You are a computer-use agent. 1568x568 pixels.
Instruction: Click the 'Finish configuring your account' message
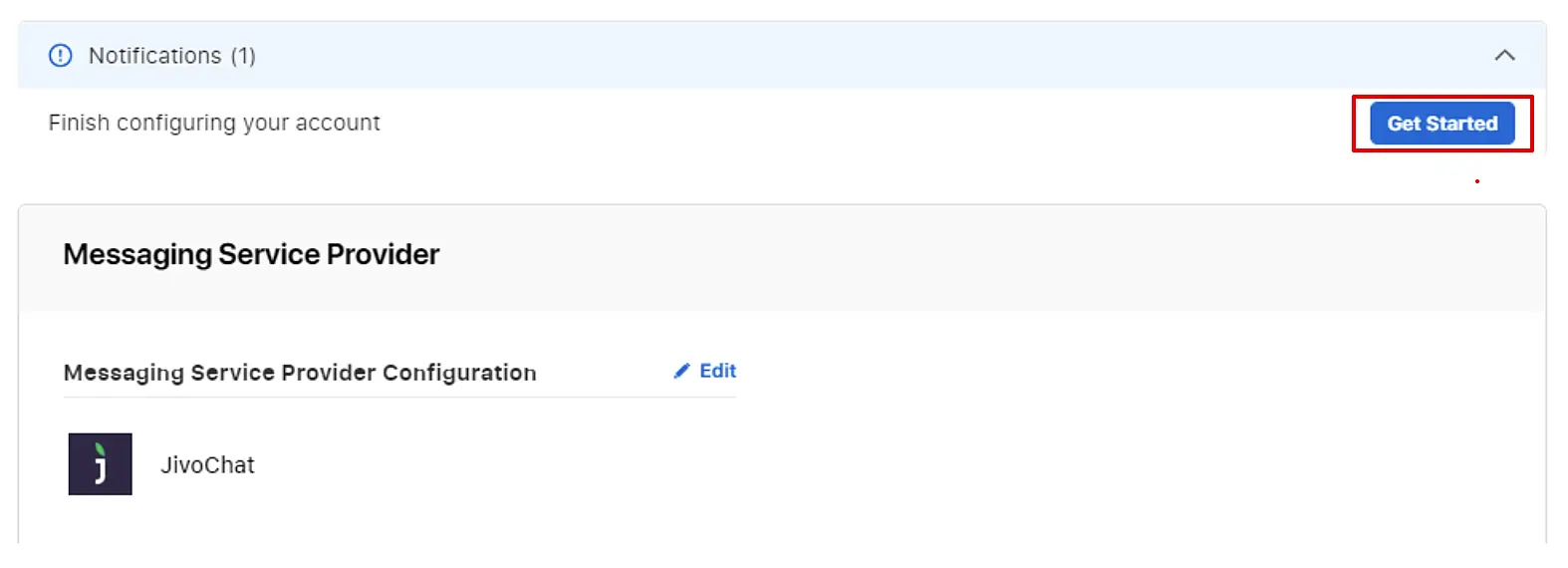click(x=214, y=123)
